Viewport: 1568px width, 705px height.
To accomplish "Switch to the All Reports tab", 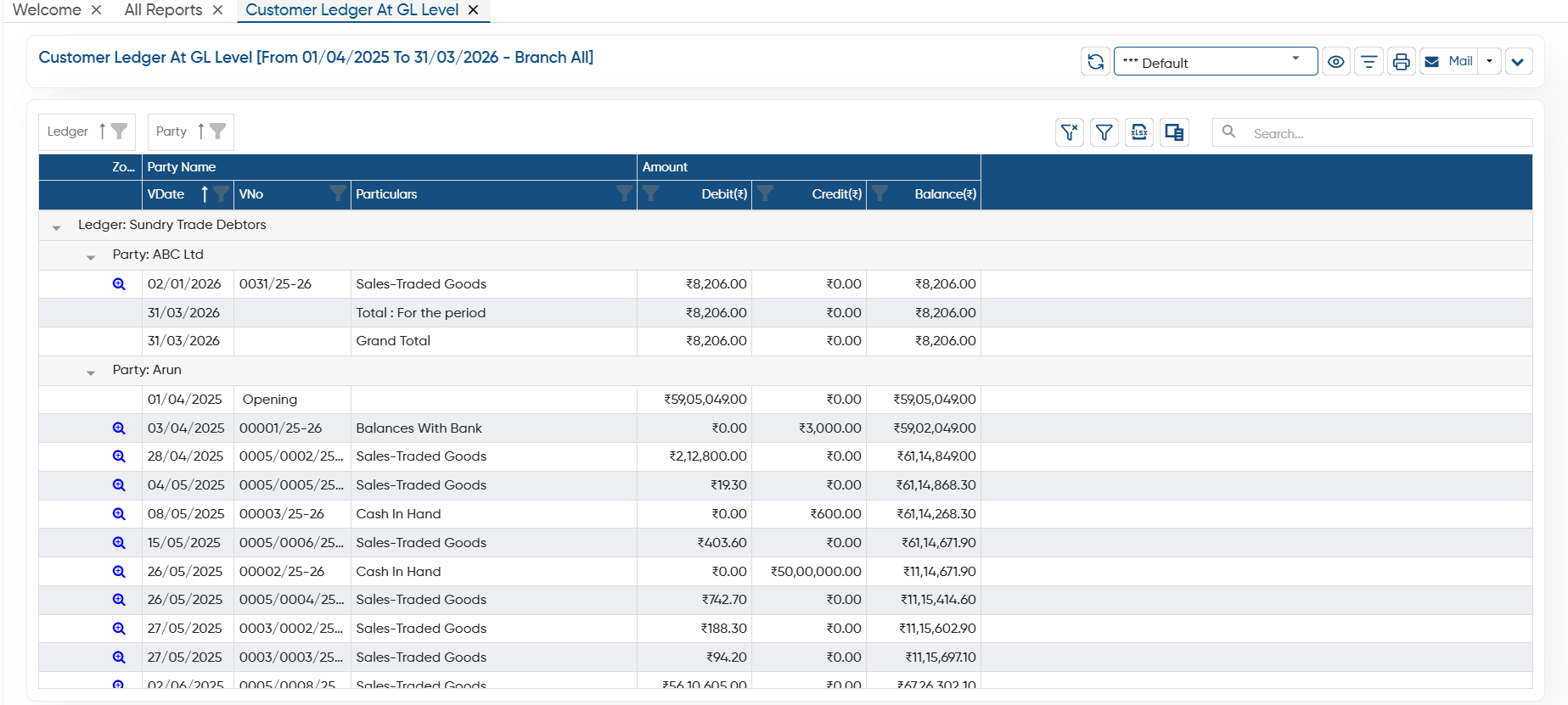I will [163, 10].
